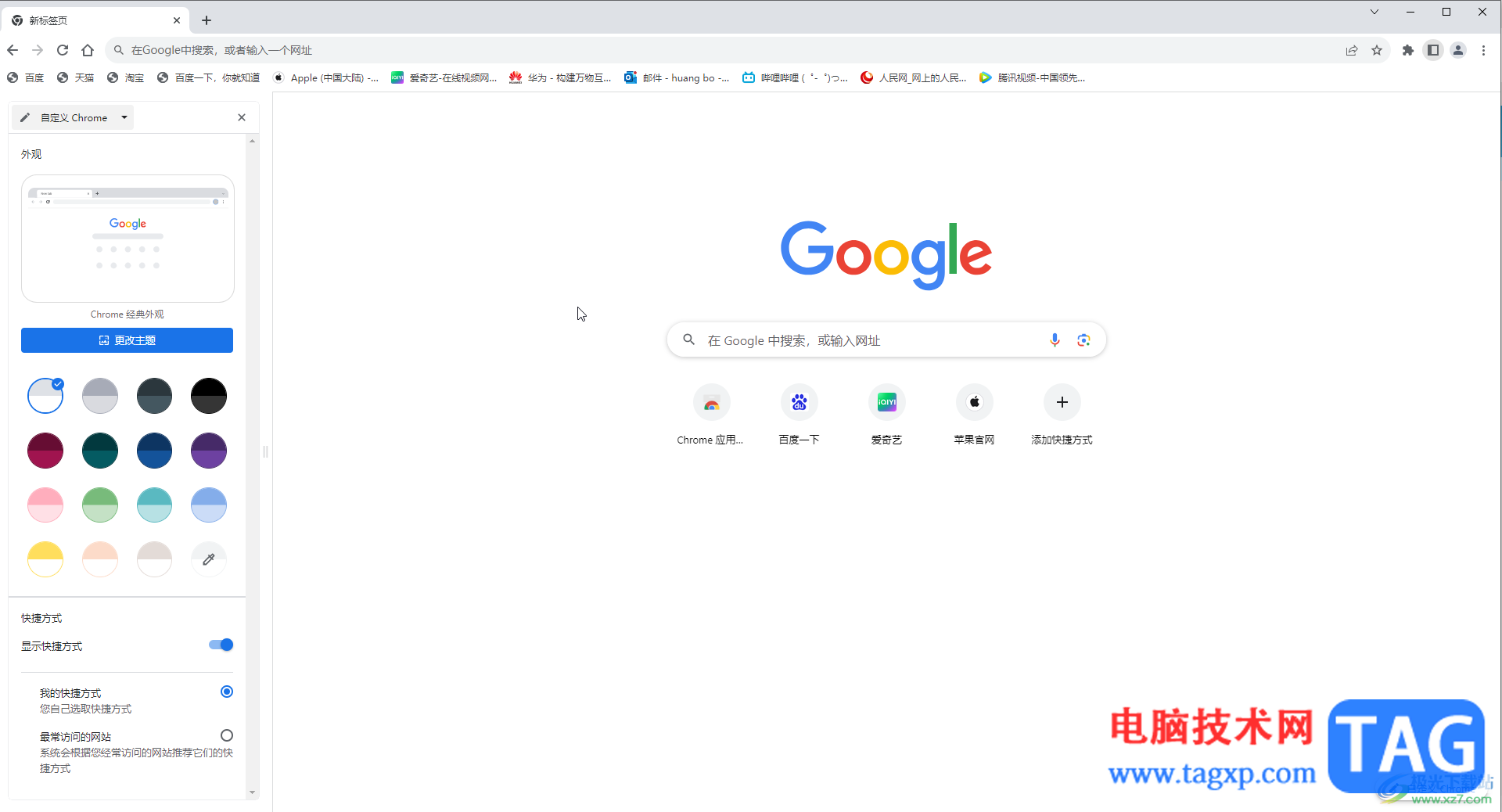Choose the peach theme swatch
The width and height of the screenshot is (1502, 812).
point(100,559)
